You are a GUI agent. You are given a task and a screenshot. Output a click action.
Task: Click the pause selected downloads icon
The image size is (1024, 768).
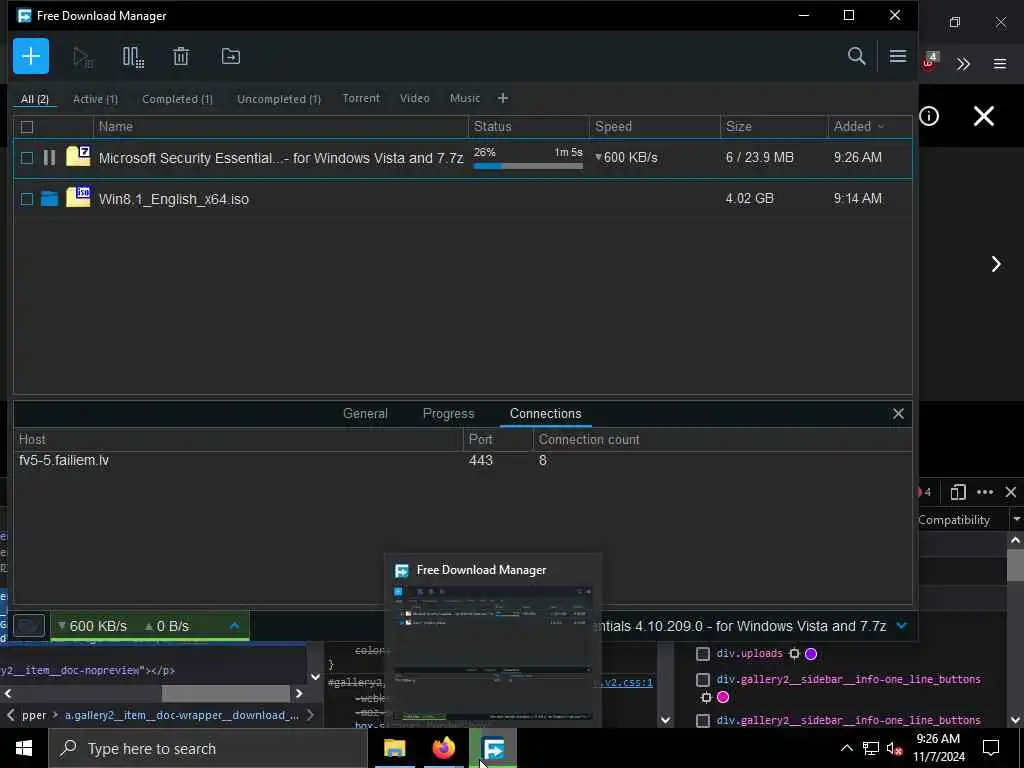[133, 57]
